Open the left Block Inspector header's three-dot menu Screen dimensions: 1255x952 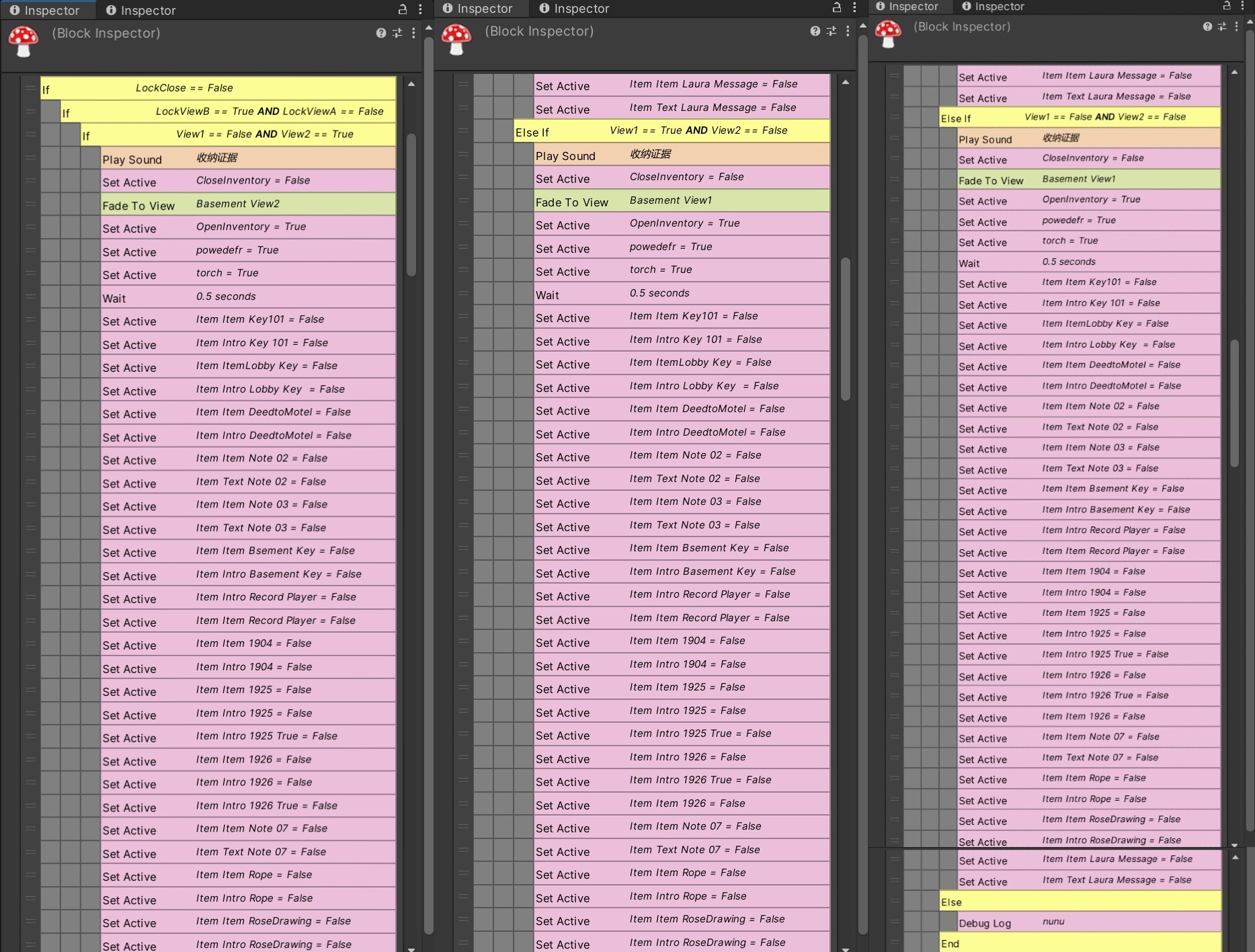coord(413,33)
